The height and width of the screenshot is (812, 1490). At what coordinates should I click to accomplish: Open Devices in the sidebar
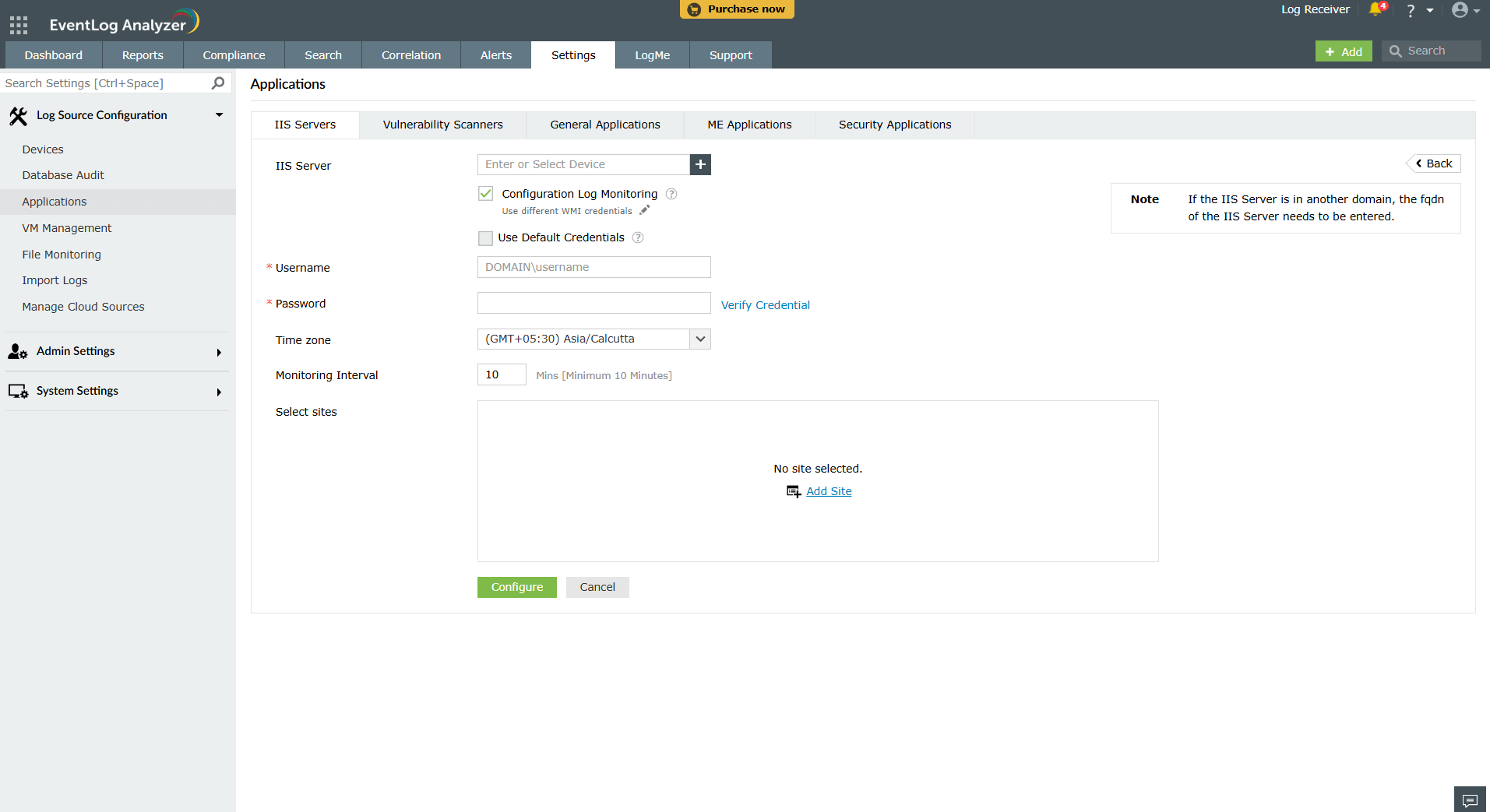coord(43,149)
